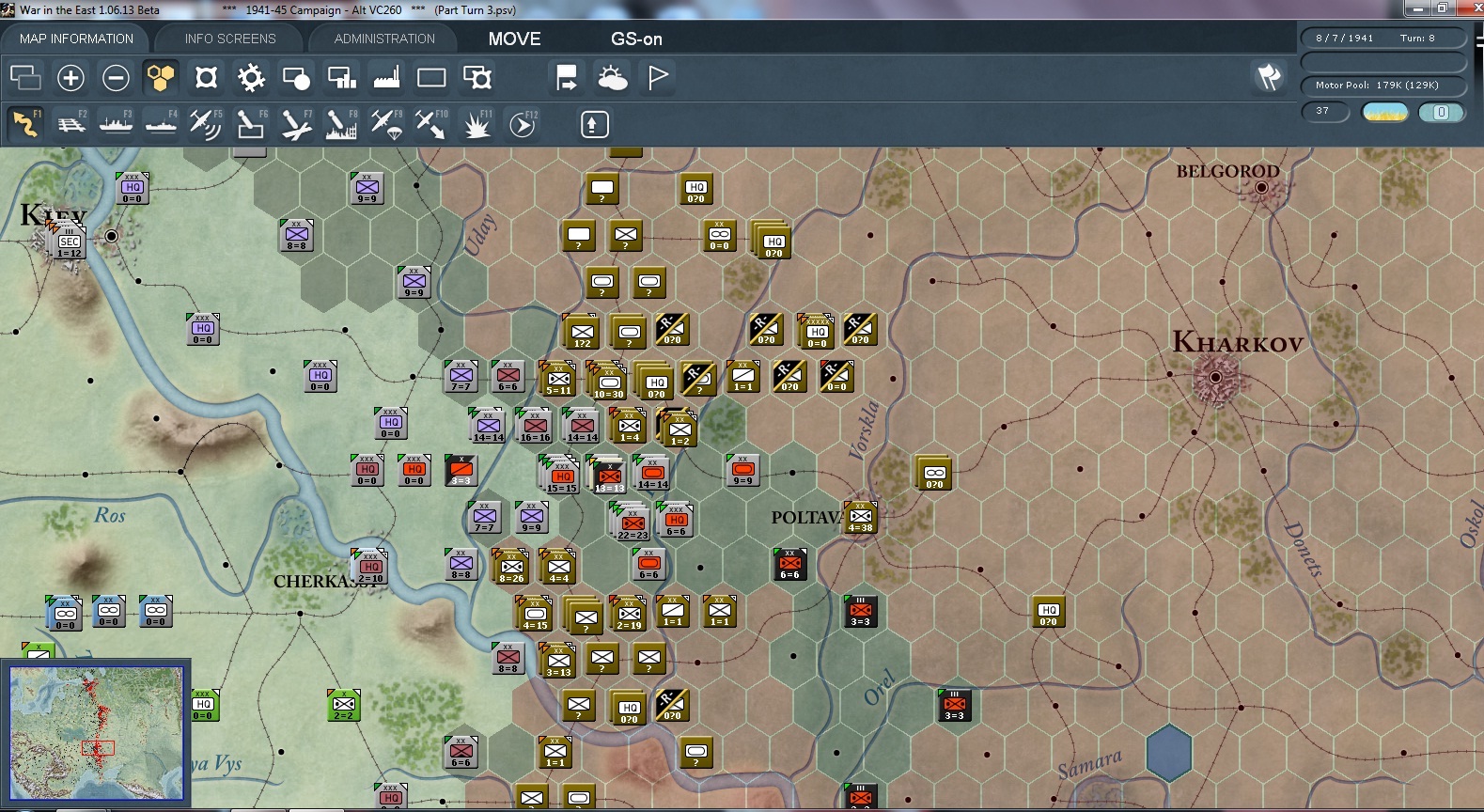Open the ADMINISTRATION tab
Viewport: 1484px width, 812px height.
[x=384, y=39]
